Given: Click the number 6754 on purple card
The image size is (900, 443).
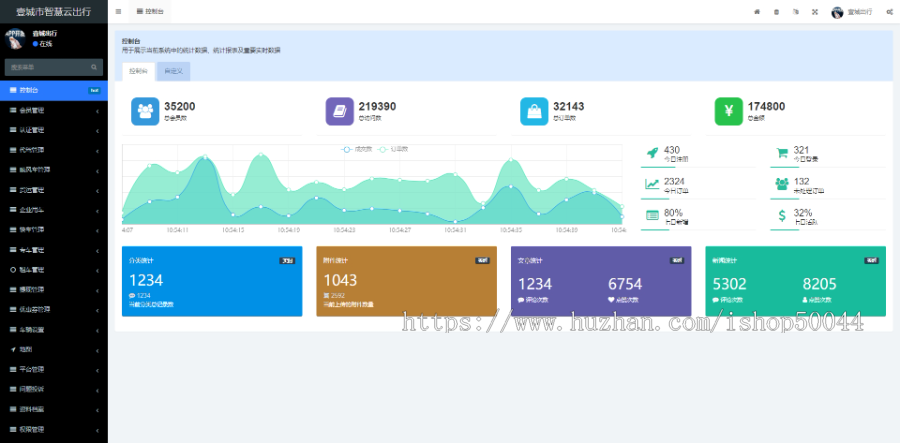Looking at the screenshot, I should coord(625,283).
